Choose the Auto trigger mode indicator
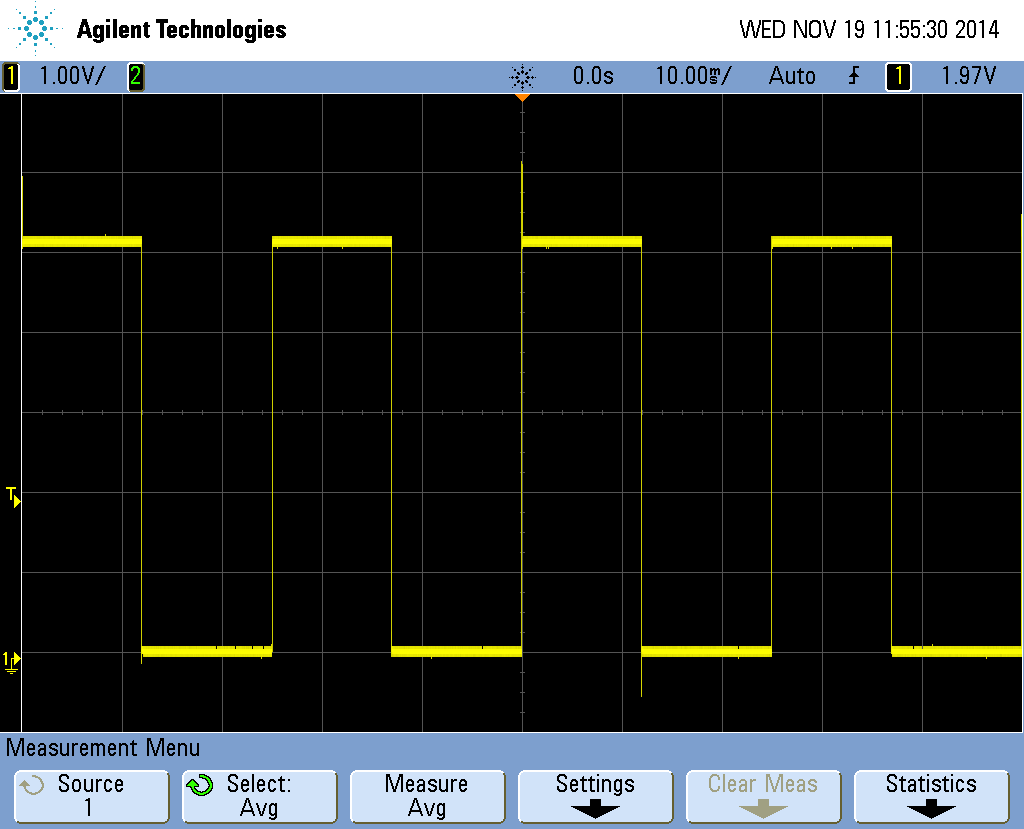This screenshot has height=829, width=1024. [x=792, y=76]
